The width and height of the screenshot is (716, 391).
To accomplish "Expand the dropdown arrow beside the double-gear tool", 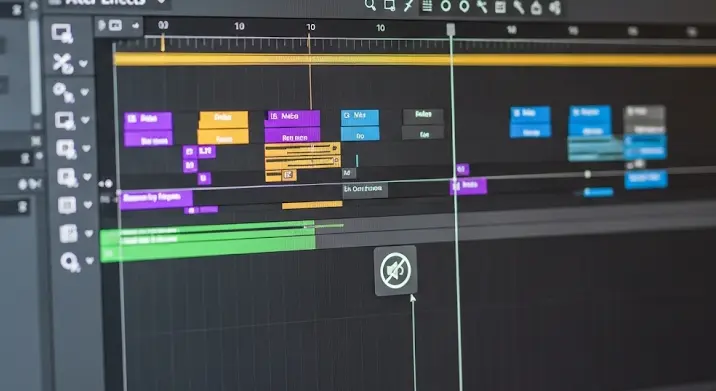I will (x=84, y=92).
